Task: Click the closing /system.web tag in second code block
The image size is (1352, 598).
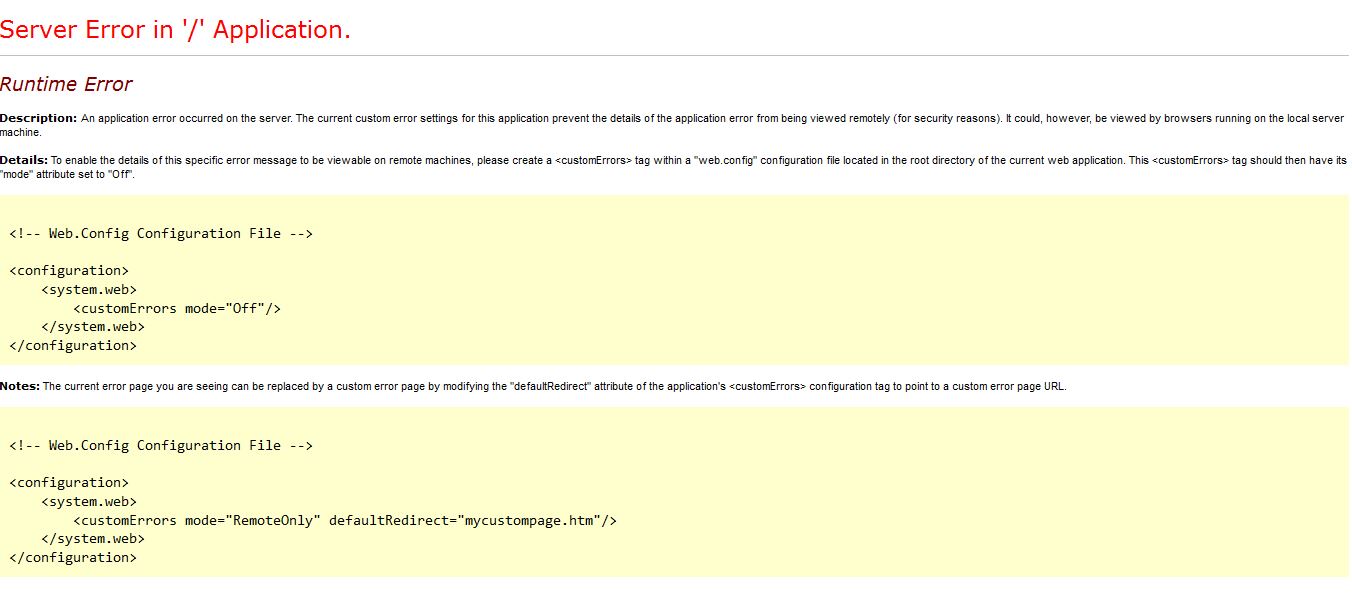Action: 93,538
